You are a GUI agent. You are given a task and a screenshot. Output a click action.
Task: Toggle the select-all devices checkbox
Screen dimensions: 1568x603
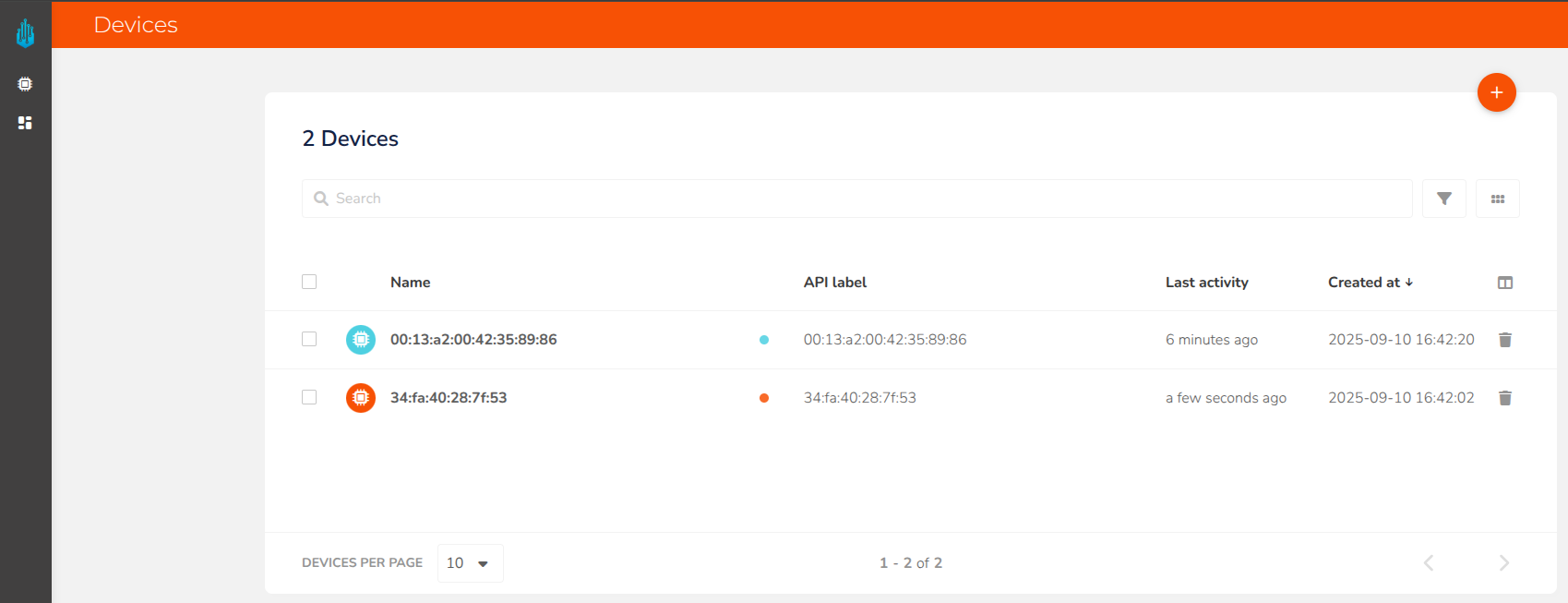(x=309, y=282)
